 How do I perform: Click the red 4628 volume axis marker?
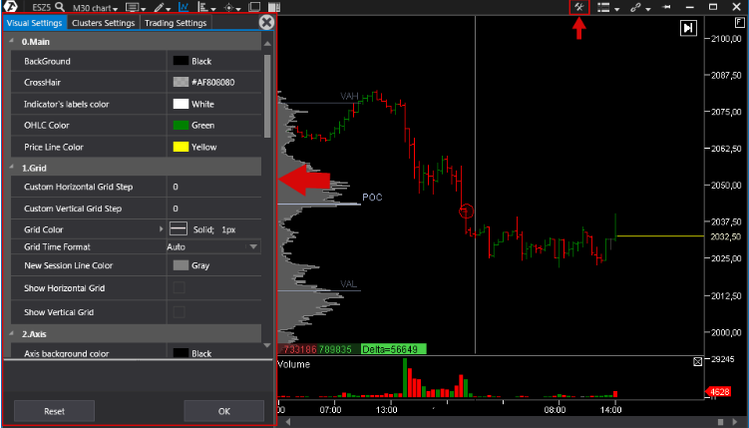tap(718, 392)
